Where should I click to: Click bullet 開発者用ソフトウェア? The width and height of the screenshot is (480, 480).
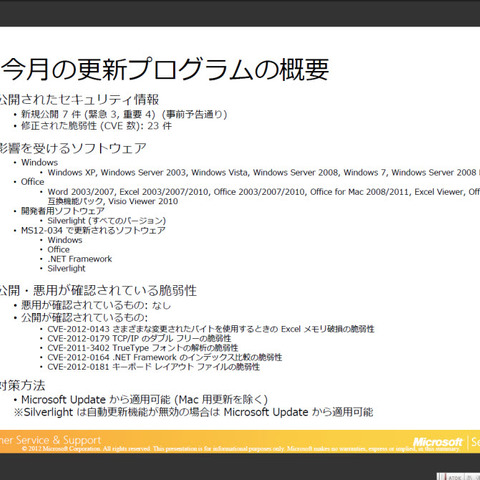pos(63,211)
